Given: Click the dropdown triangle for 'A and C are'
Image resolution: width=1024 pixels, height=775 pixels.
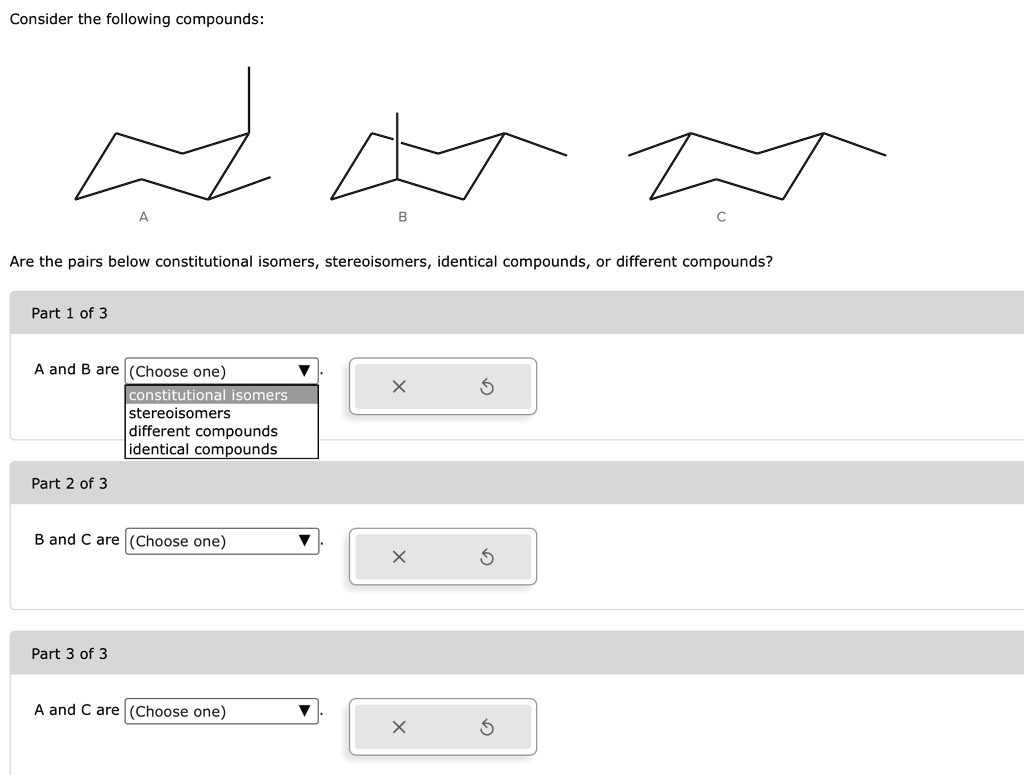Looking at the screenshot, I should coord(303,711).
